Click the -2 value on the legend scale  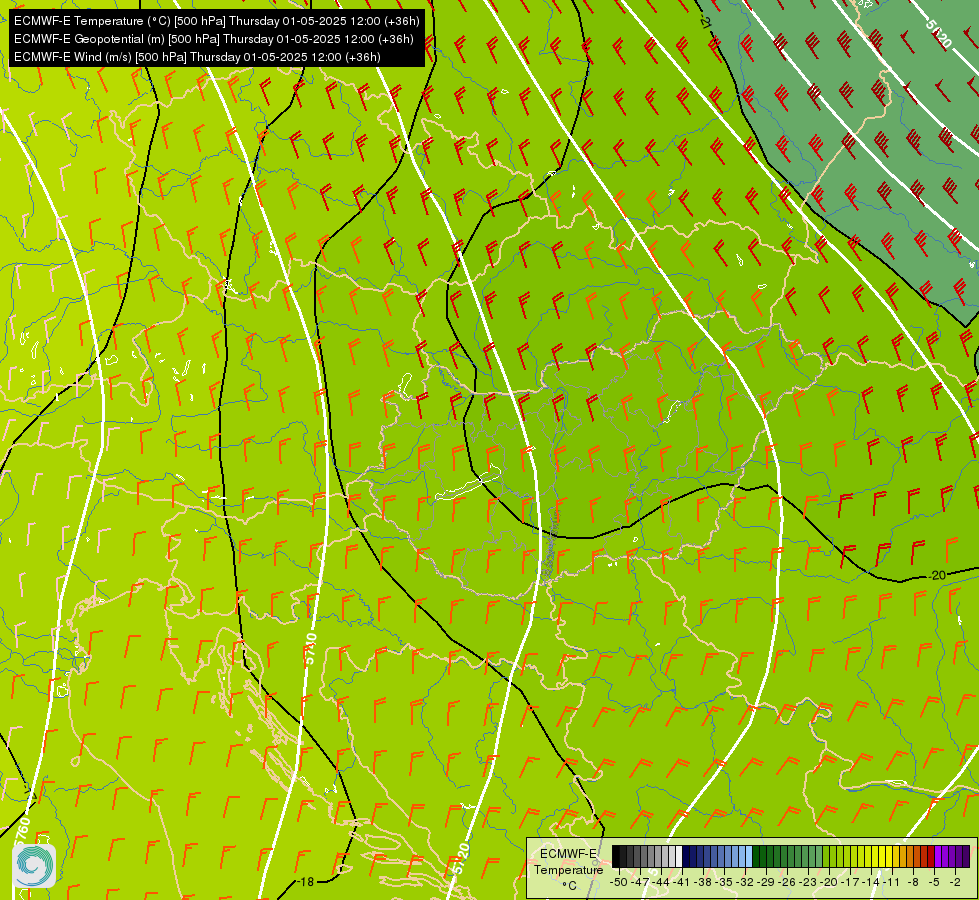(955, 882)
